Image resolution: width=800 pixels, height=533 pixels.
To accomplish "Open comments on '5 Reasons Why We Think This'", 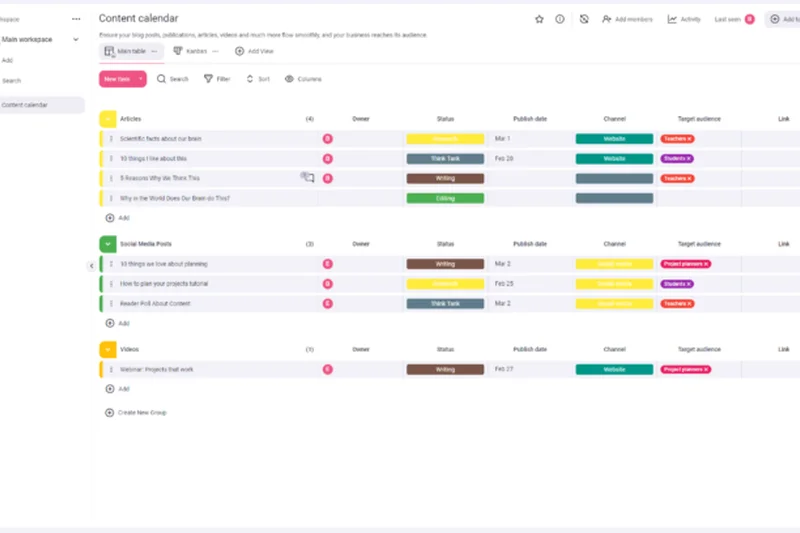I will [308, 178].
